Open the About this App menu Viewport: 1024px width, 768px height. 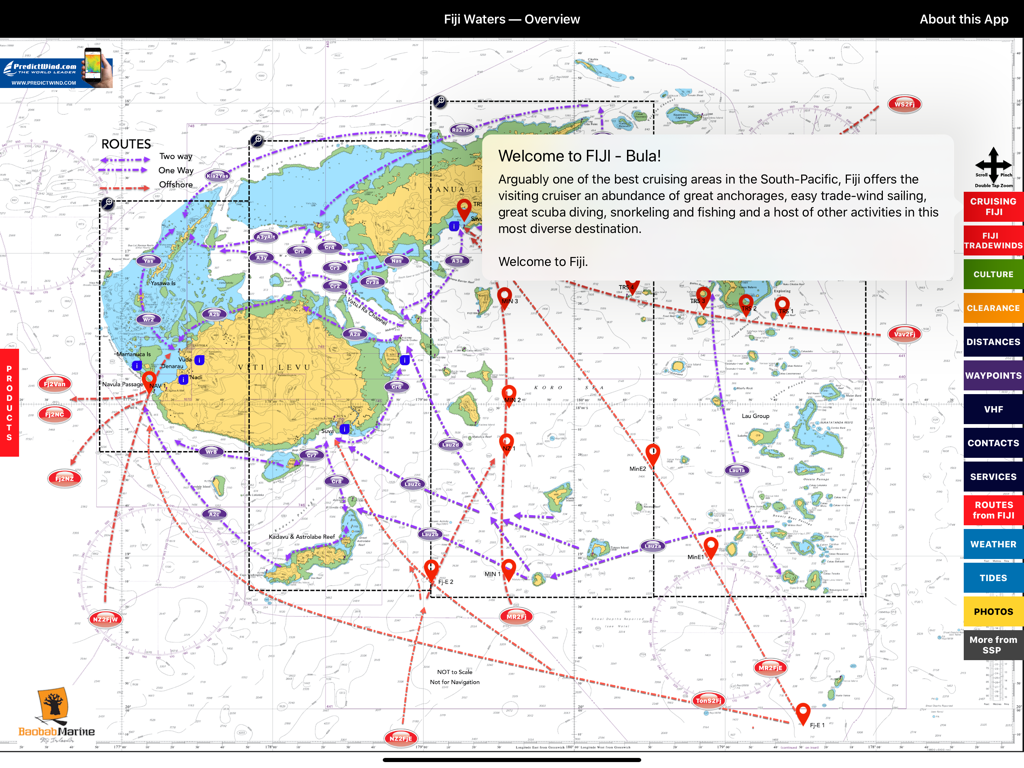[963, 18]
